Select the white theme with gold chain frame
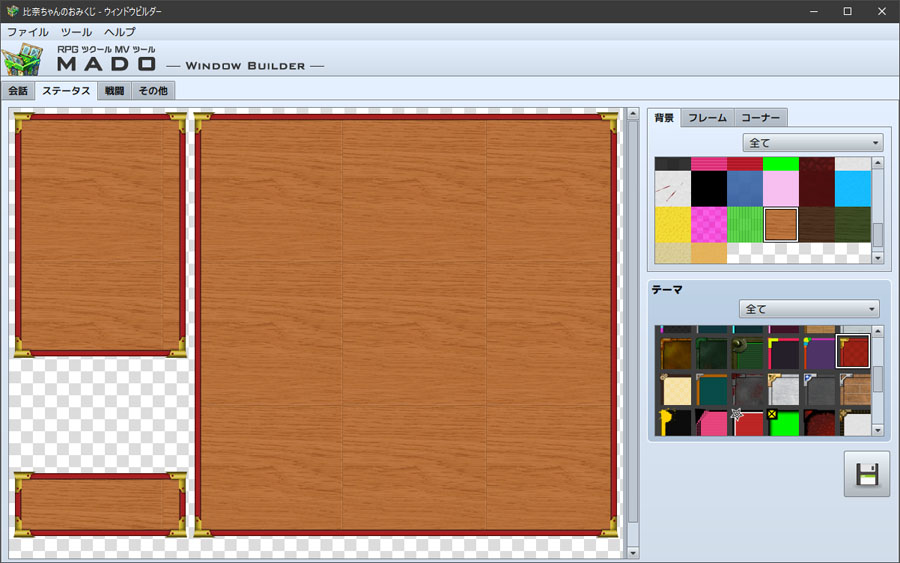This screenshot has height=563, width=900. tap(855, 422)
